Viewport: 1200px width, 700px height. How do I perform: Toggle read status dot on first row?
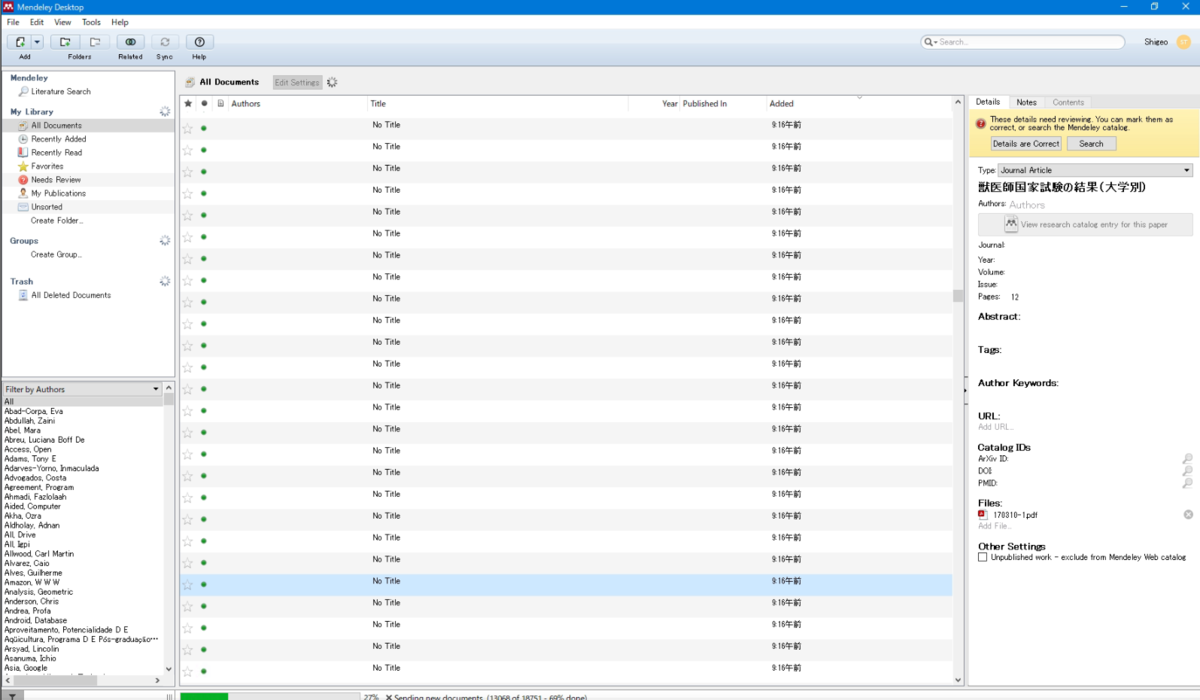point(204,128)
